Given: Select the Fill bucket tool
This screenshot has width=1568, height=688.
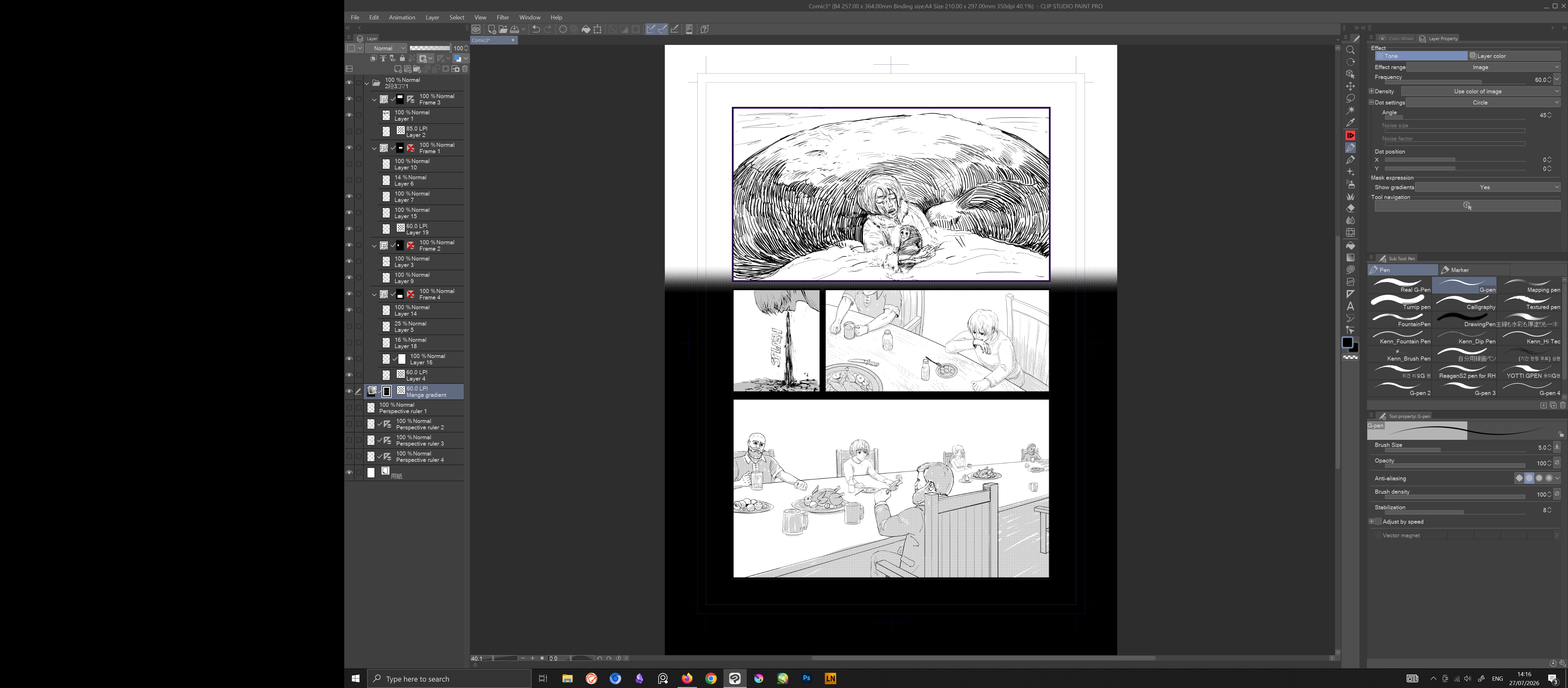Looking at the screenshot, I should tap(1350, 246).
